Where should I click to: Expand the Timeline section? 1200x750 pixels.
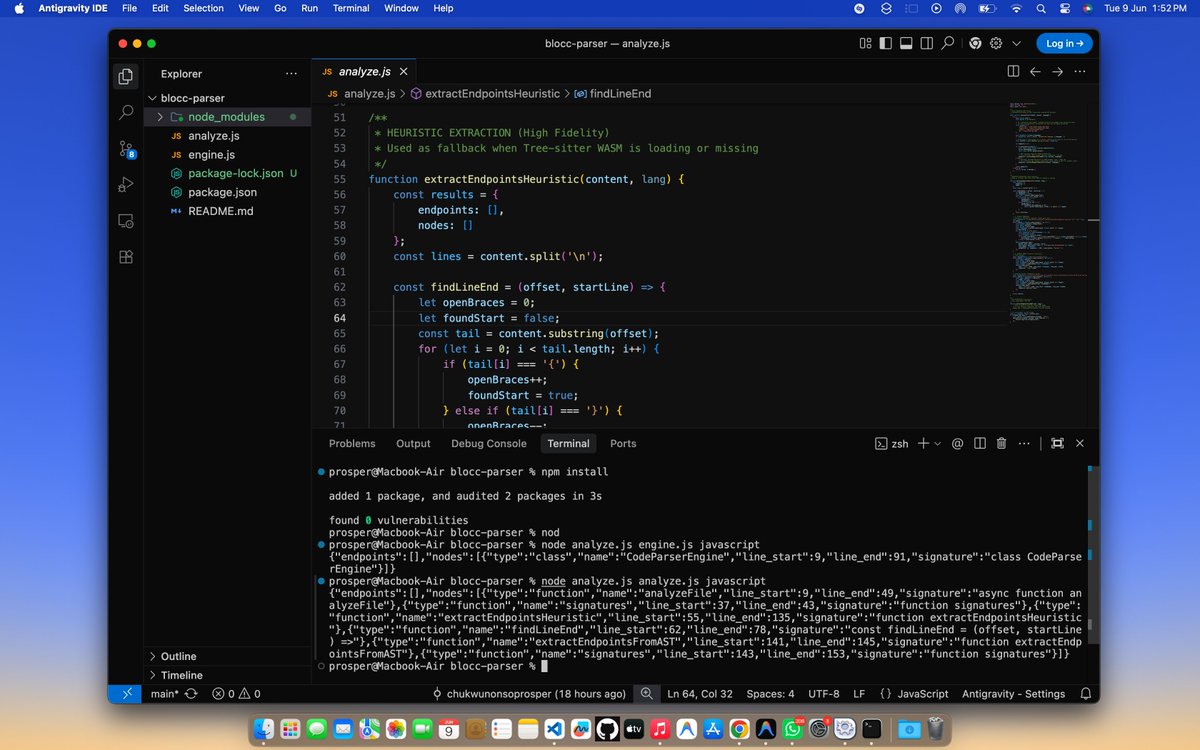(x=181, y=675)
